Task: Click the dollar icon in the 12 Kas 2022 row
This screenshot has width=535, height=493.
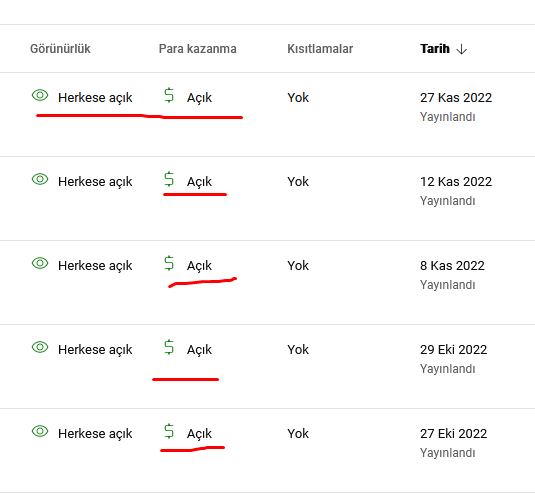Action: [x=169, y=179]
